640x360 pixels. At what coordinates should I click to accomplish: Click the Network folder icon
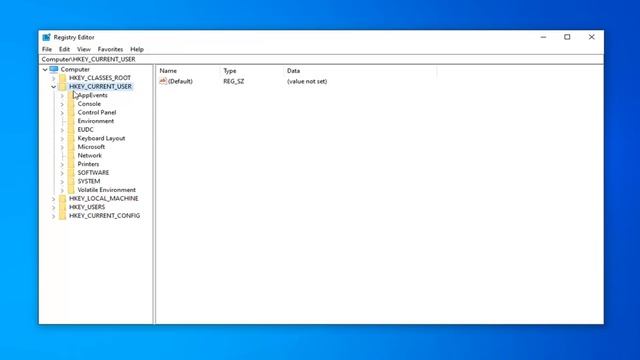click(x=71, y=155)
